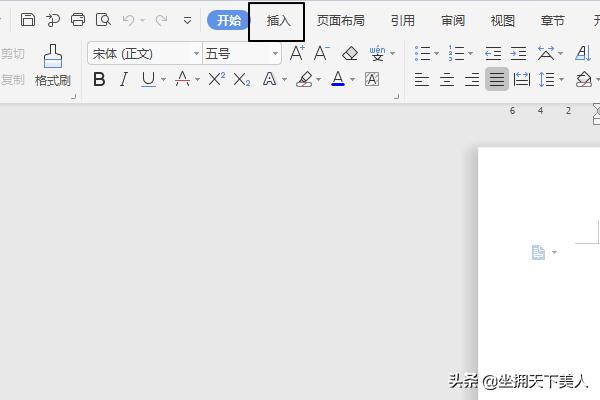Click the pinyin guide wén icon
Image resolution: width=600 pixels, height=400 pixels.
tap(377, 54)
